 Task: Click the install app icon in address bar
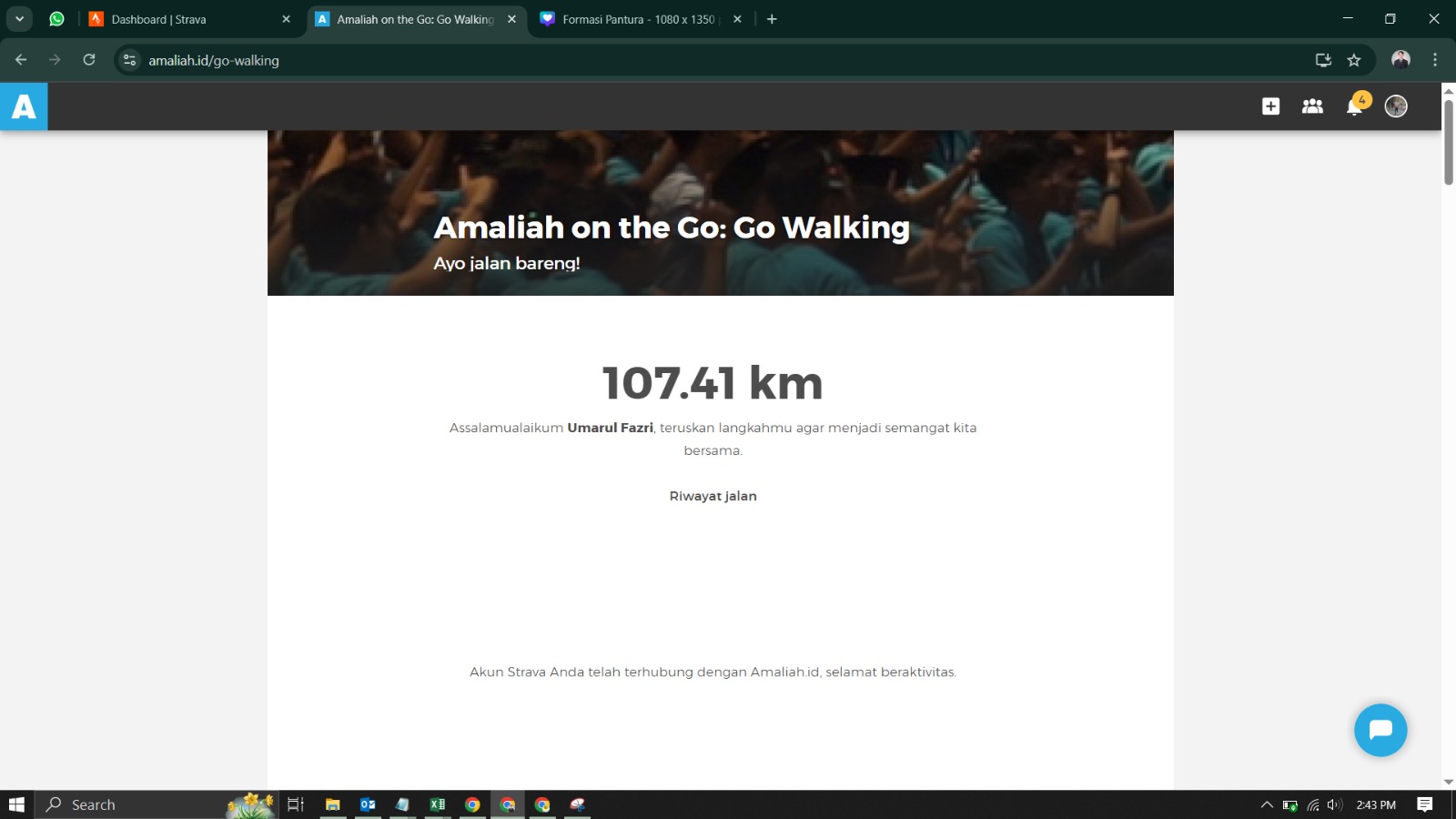[x=1323, y=60]
